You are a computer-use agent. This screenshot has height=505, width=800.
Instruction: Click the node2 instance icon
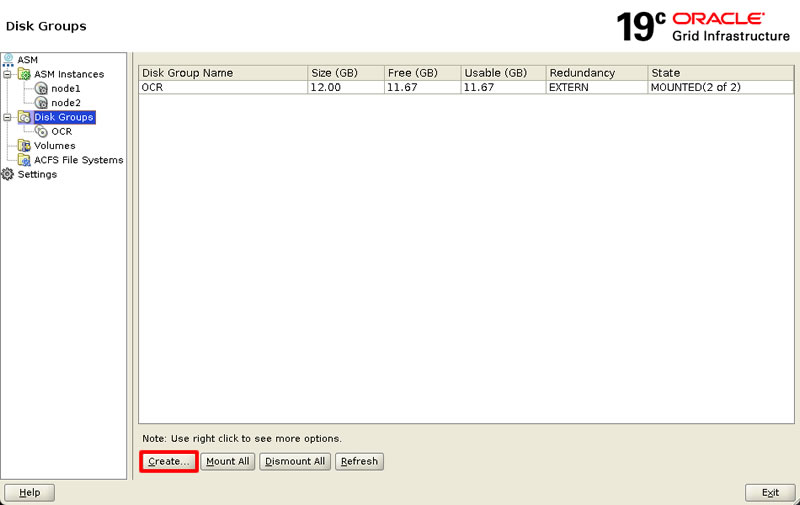click(x=41, y=103)
